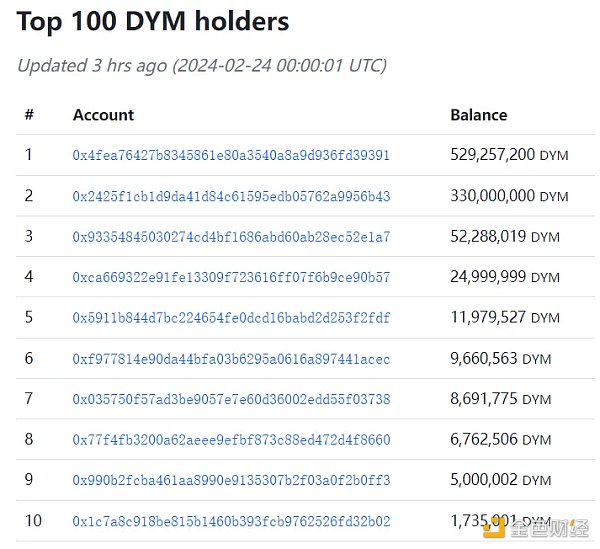Open the 0x77f4fb32 holder address
The width and height of the screenshot is (600, 549).
(231, 440)
